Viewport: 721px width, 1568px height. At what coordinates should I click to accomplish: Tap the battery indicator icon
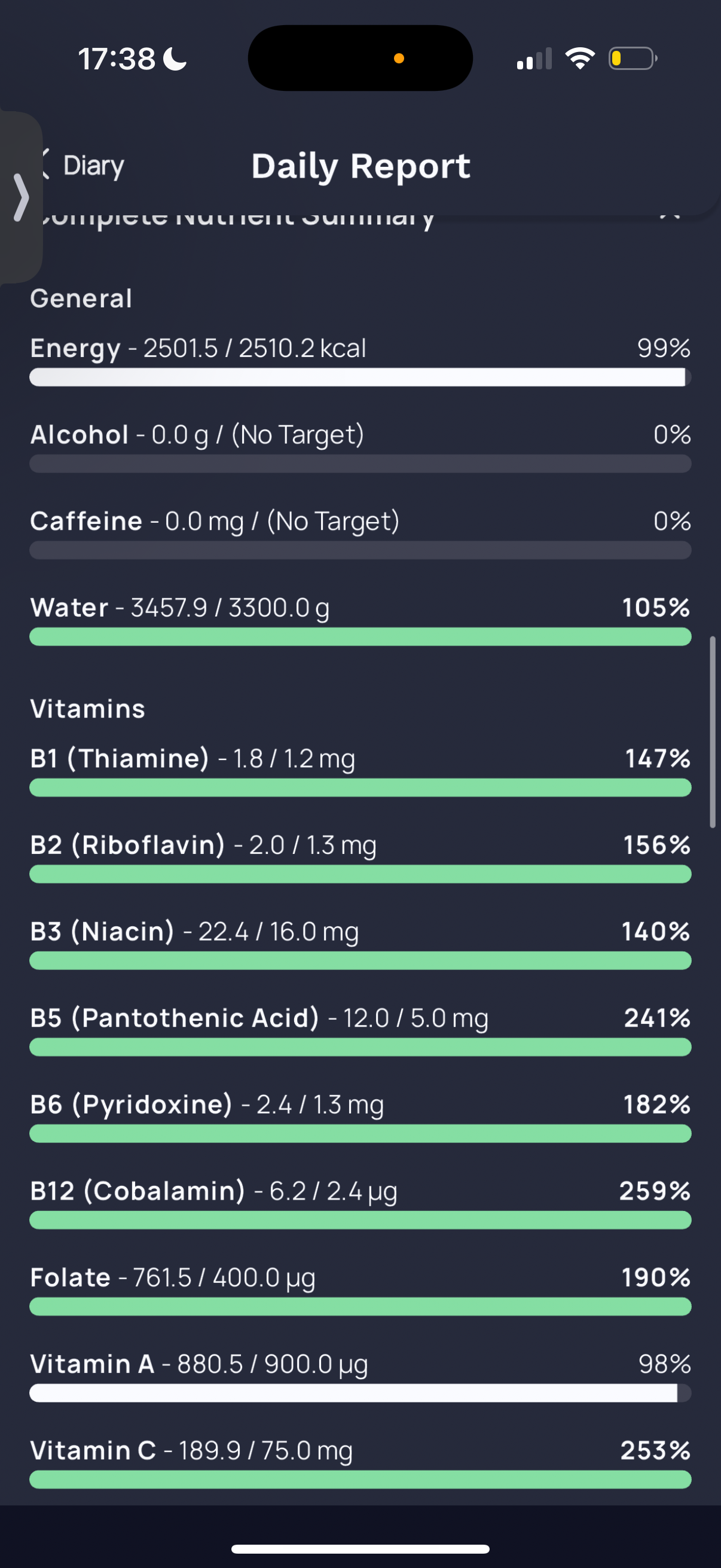pos(633,59)
